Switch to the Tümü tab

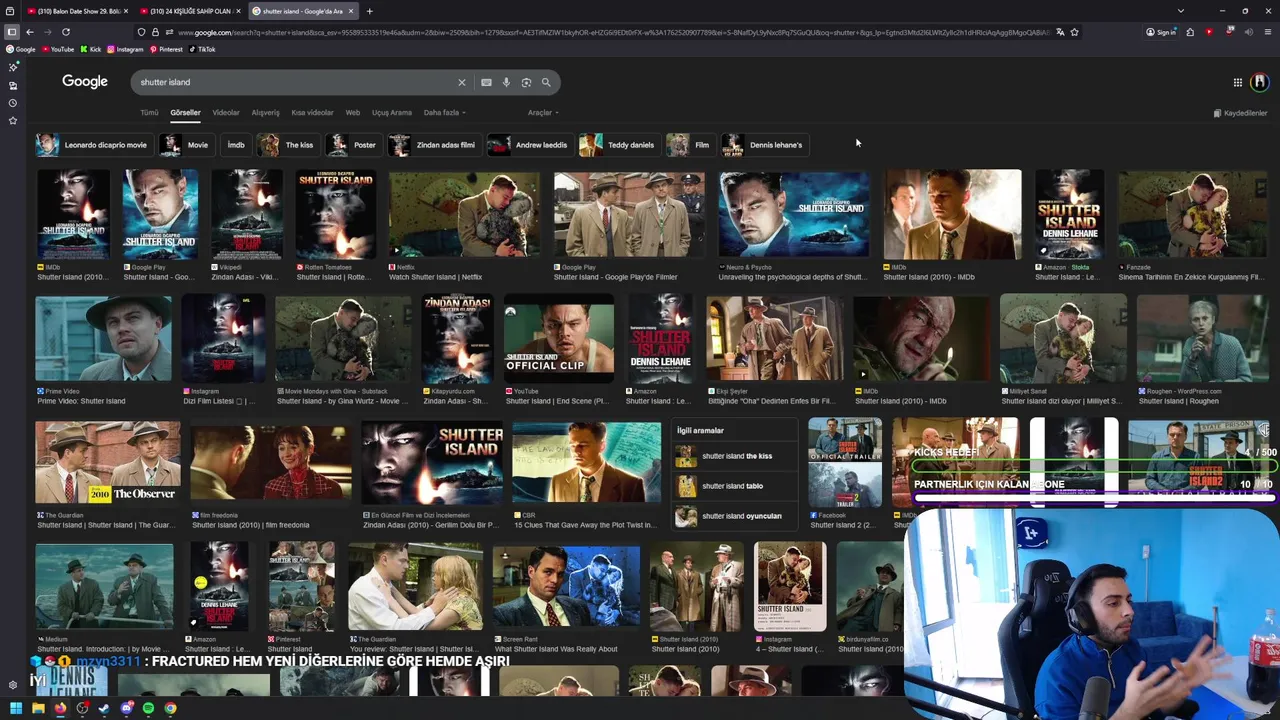click(x=149, y=113)
